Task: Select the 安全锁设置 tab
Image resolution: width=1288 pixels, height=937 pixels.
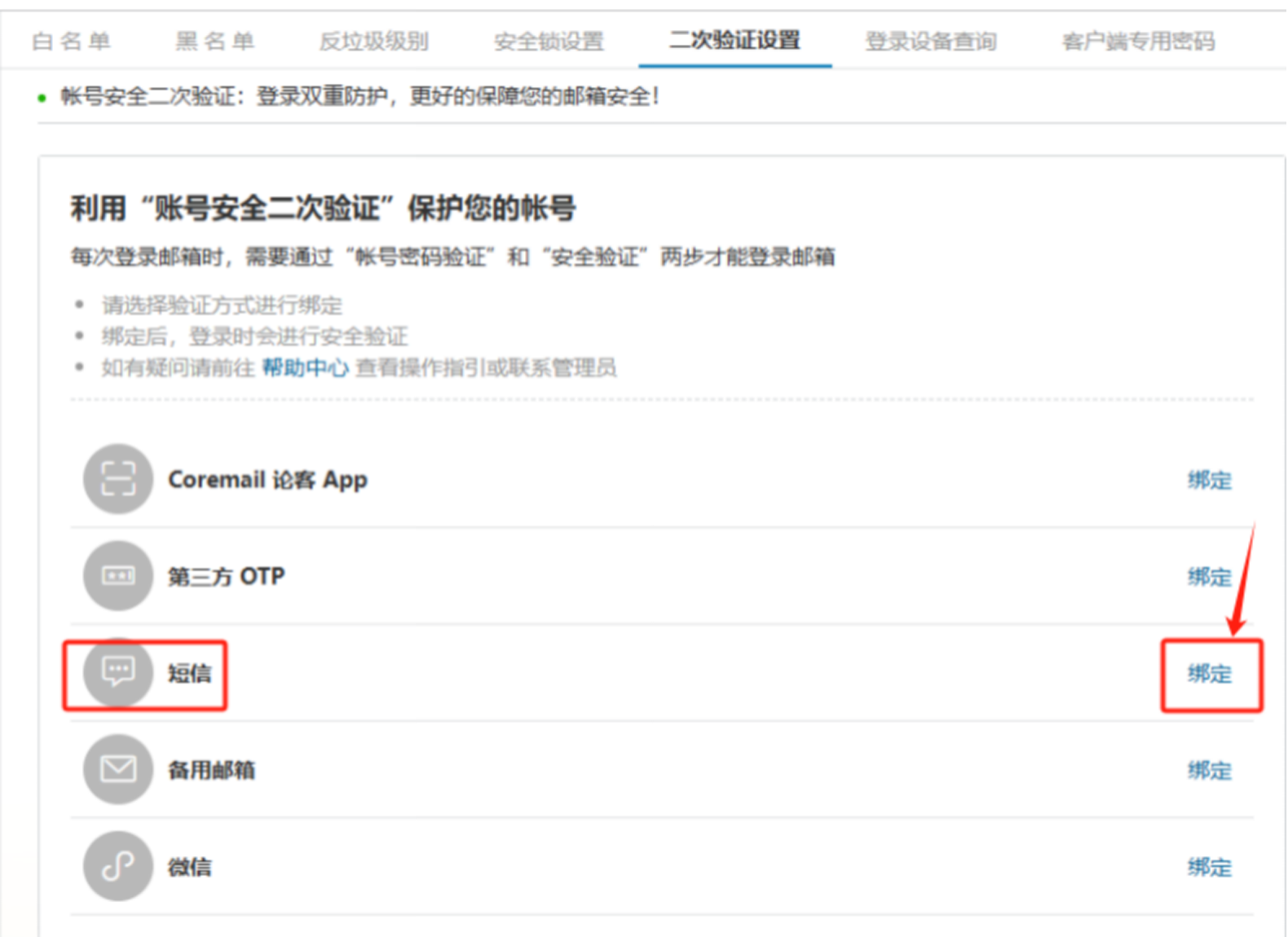Action: tap(549, 41)
